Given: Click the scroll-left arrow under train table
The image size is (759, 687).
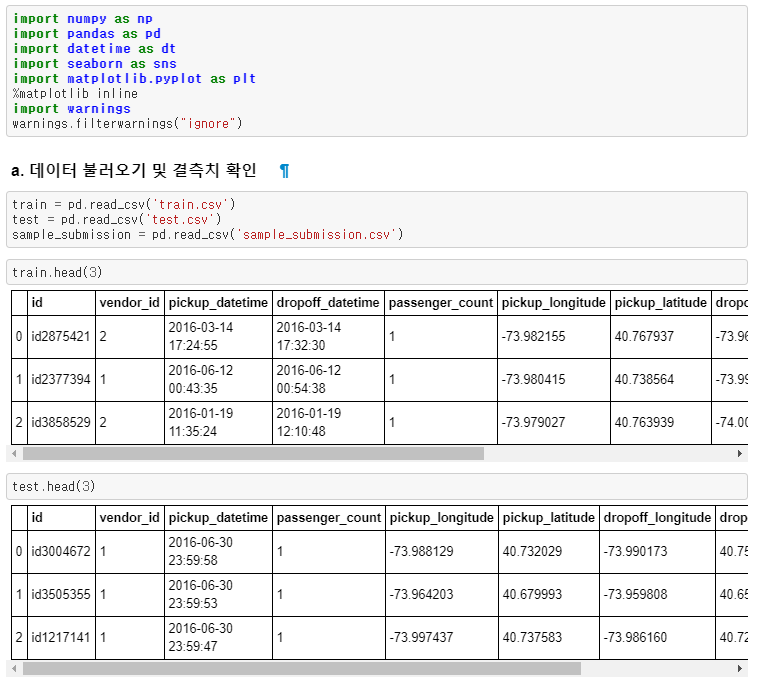Looking at the screenshot, I should pyautogui.click(x=14, y=454).
